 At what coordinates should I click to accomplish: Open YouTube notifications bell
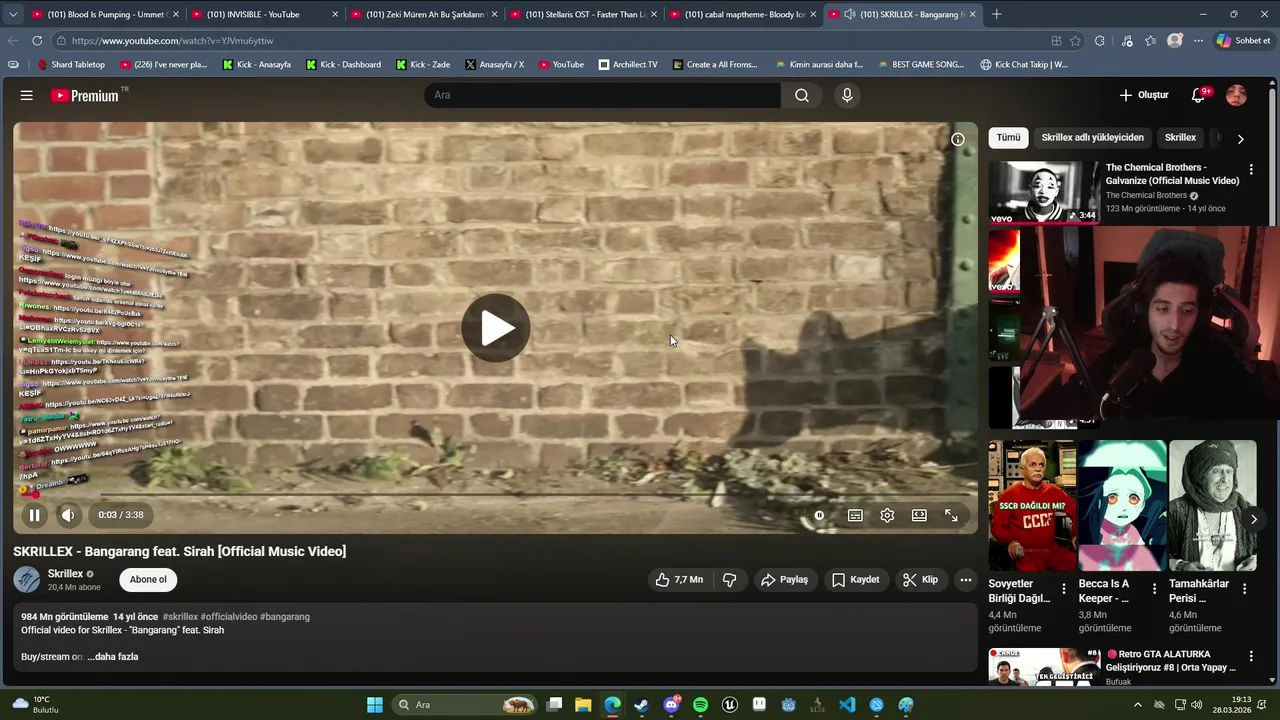pos(1199,95)
